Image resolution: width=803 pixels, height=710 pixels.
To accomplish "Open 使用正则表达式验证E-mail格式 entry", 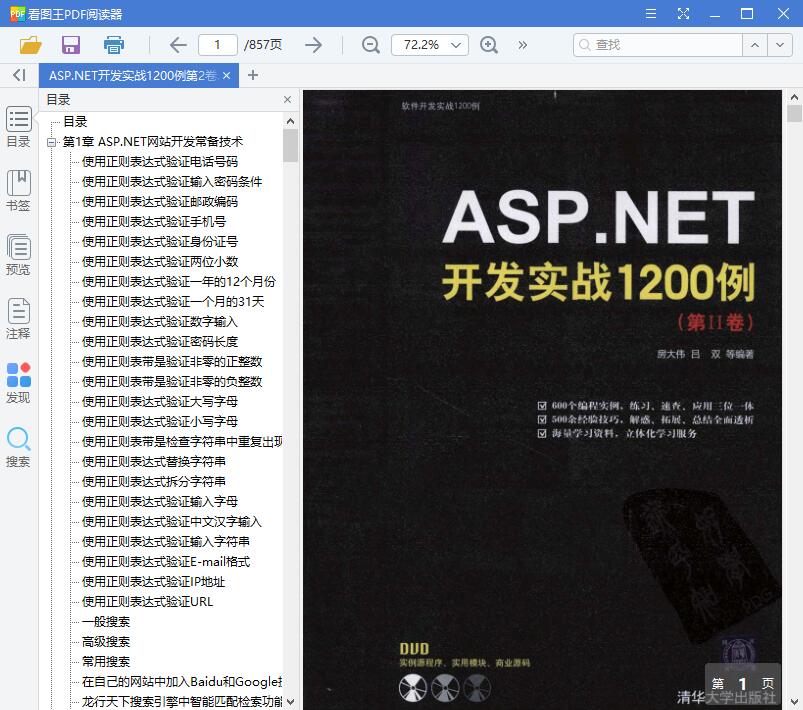I will point(166,562).
